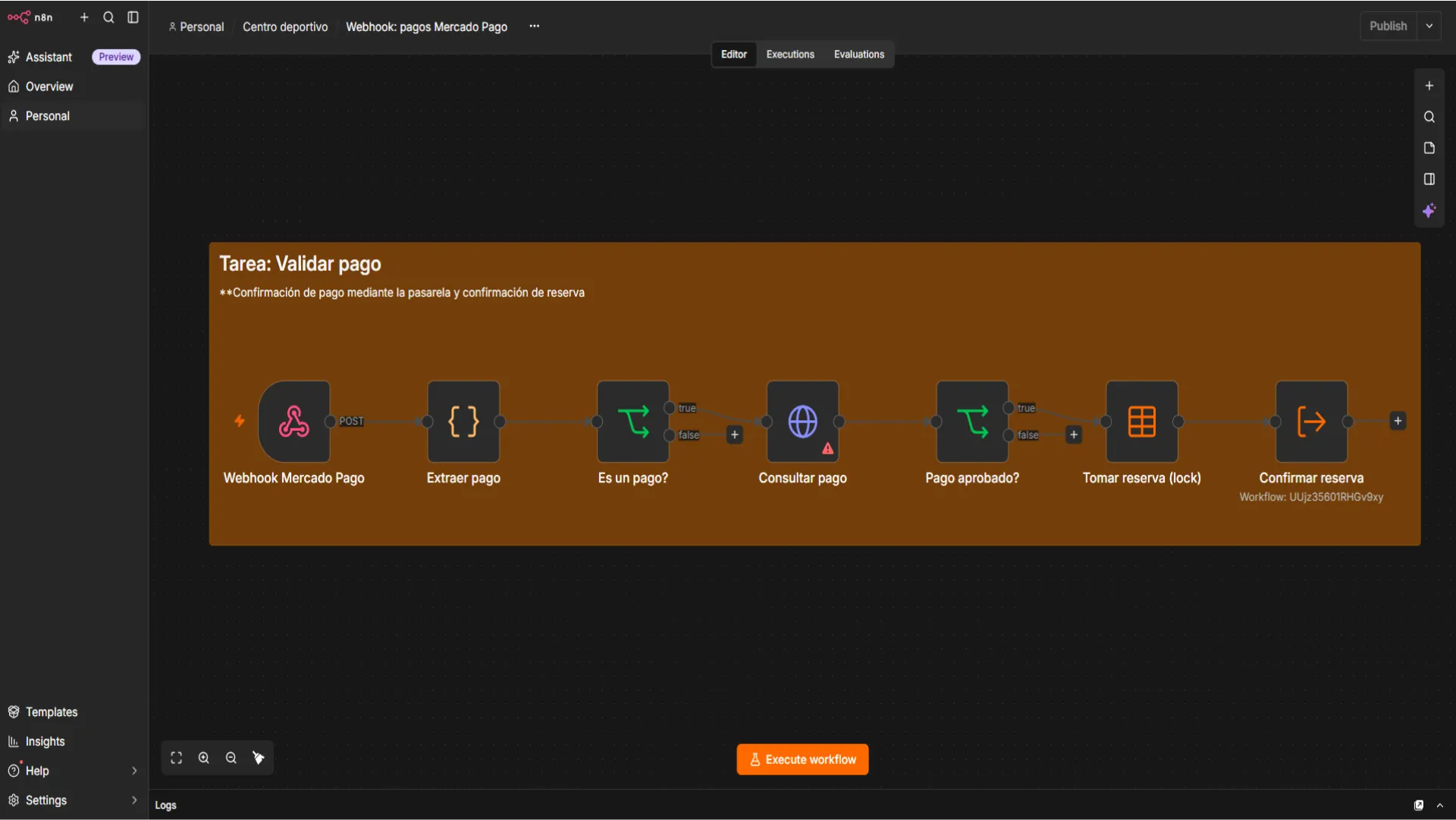Screen dimensions: 1456x820
Task: Expand the Help submenu
Action: coord(134,771)
